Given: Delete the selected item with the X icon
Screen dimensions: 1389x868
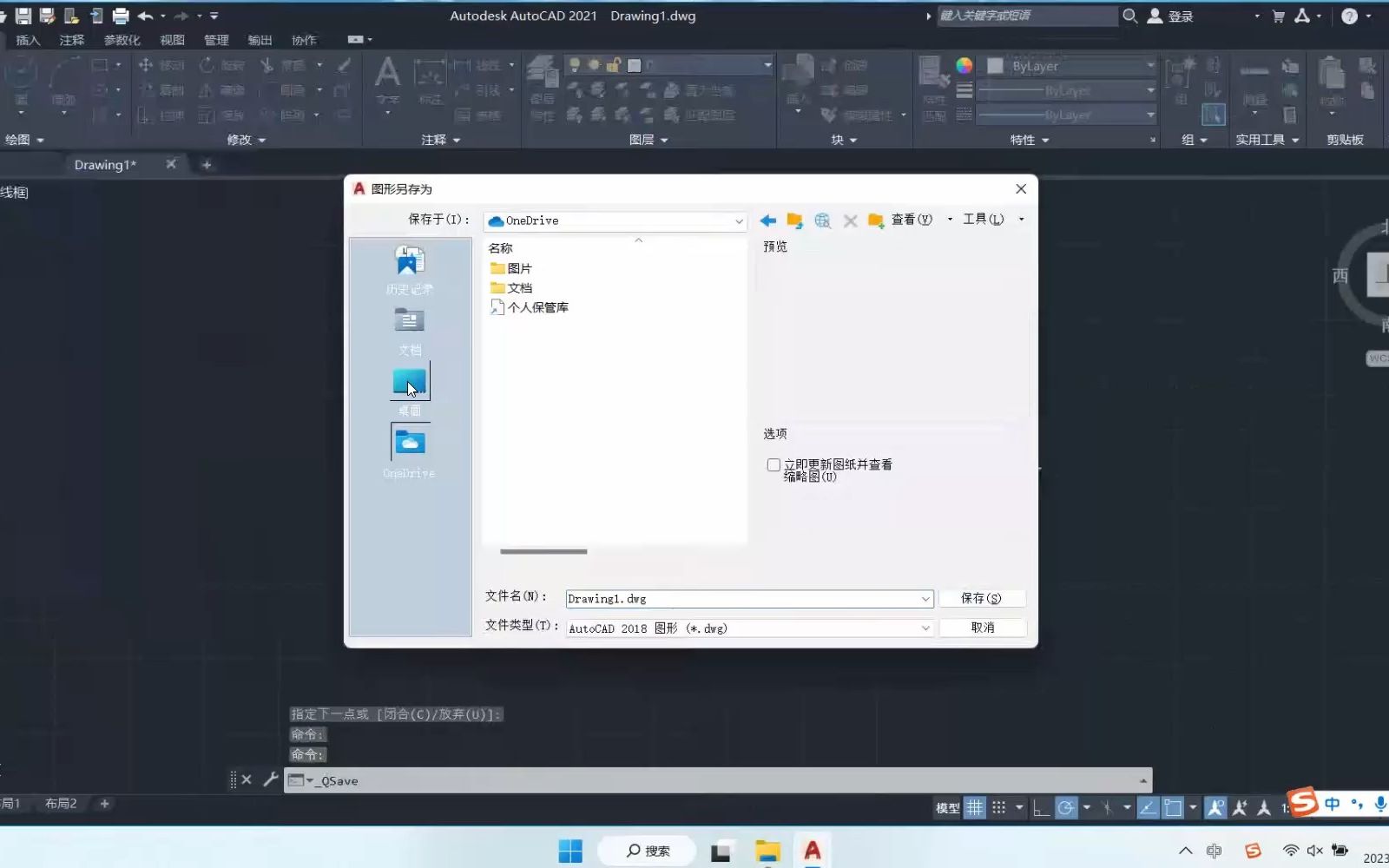Looking at the screenshot, I should 850,220.
